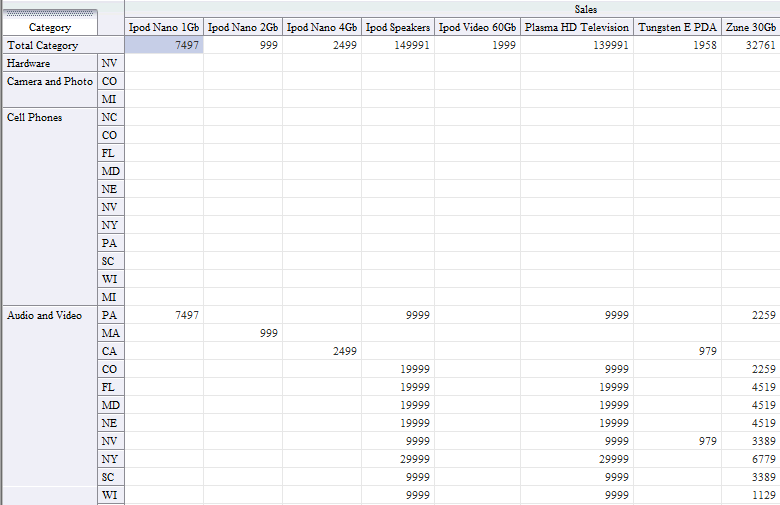This screenshot has width=780, height=505.
Task: Select the Tungsten E PDA column header
Action: pos(678,27)
